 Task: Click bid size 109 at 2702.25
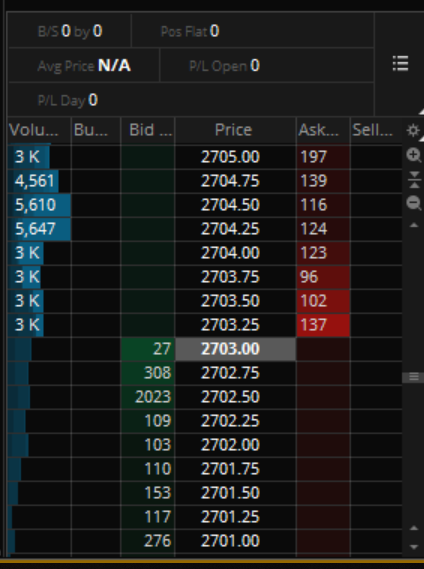(x=148, y=421)
